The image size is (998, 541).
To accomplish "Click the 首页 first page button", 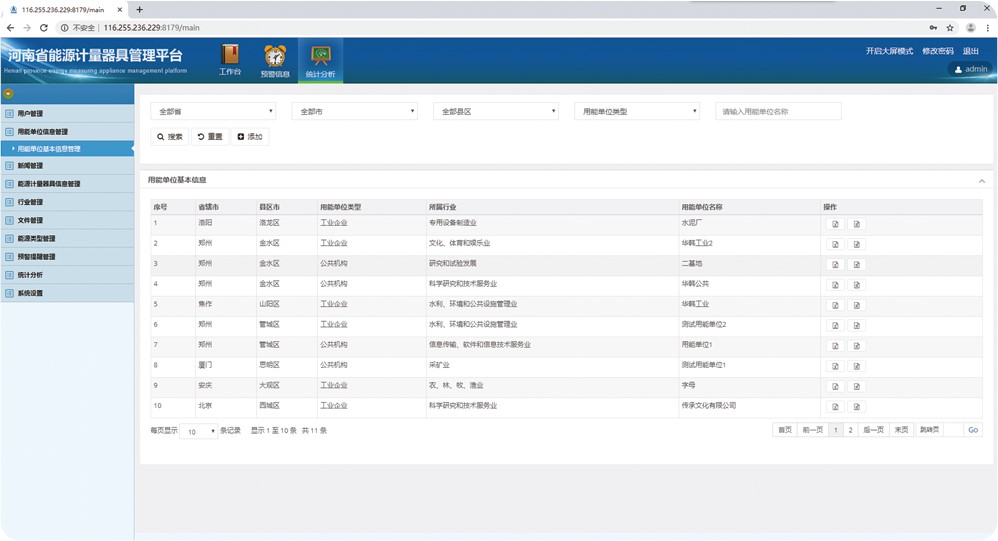I will [785, 430].
